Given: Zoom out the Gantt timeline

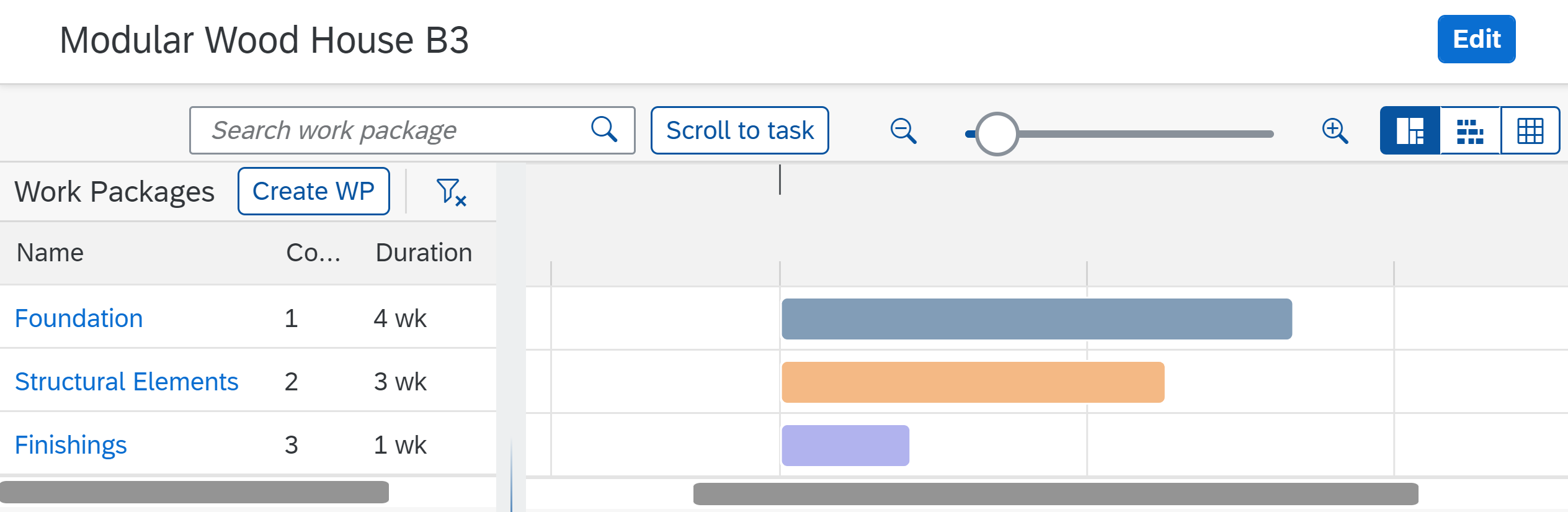Looking at the screenshot, I should 903,131.
